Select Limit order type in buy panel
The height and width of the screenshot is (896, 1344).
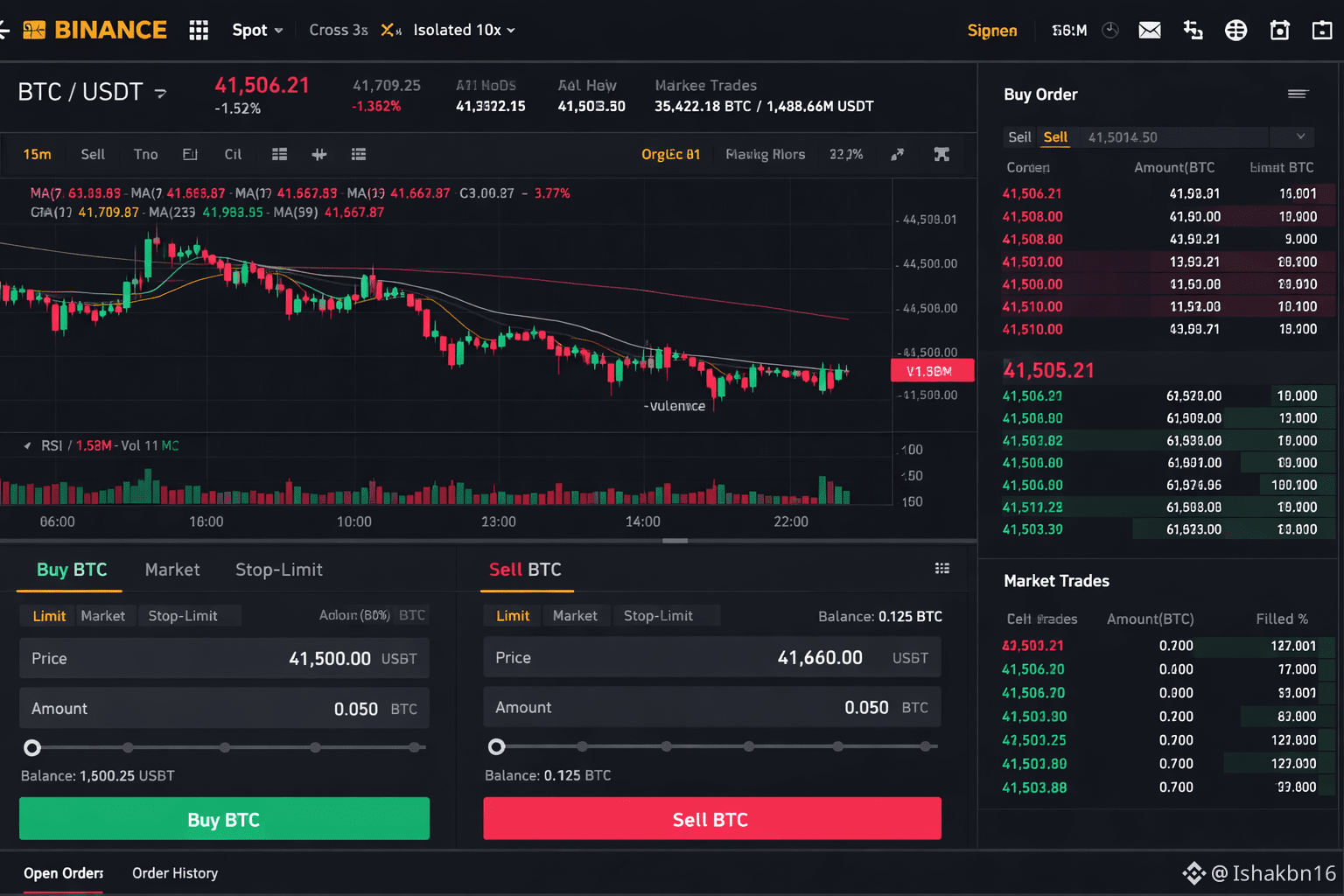49,616
